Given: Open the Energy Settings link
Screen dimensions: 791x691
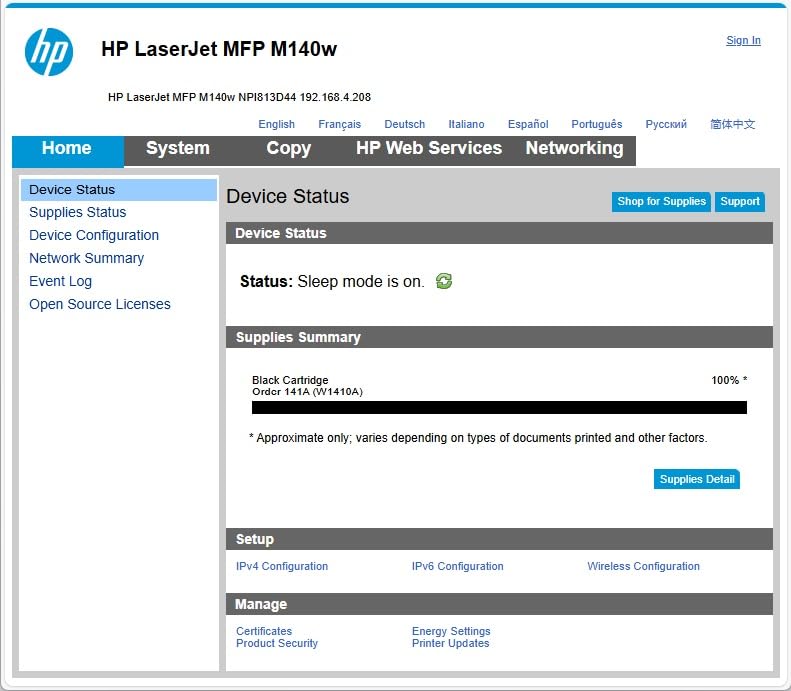Looking at the screenshot, I should pyautogui.click(x=451, y=631).
